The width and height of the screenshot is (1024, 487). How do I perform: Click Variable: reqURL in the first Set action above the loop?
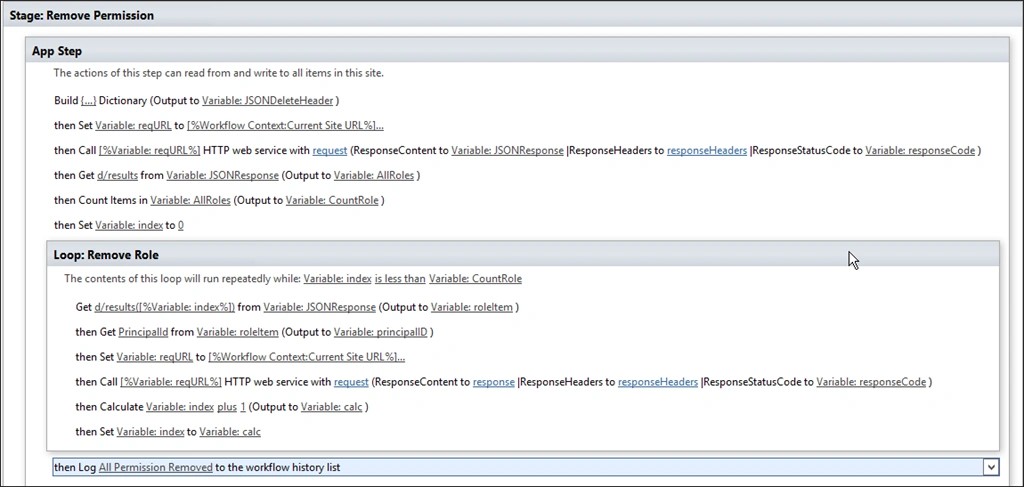[x=134, y=125]
